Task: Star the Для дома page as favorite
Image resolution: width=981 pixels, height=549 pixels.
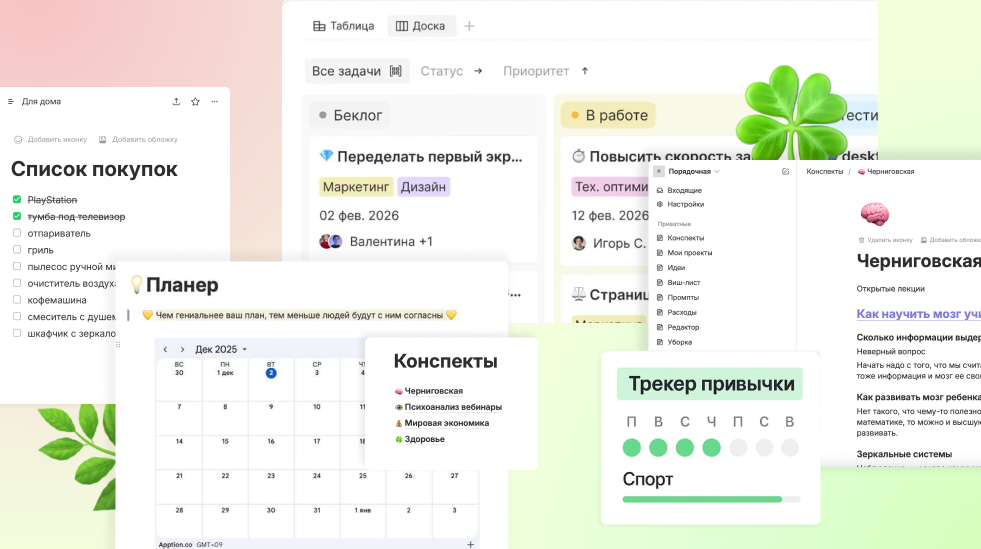Action: [x=195, y=101]
